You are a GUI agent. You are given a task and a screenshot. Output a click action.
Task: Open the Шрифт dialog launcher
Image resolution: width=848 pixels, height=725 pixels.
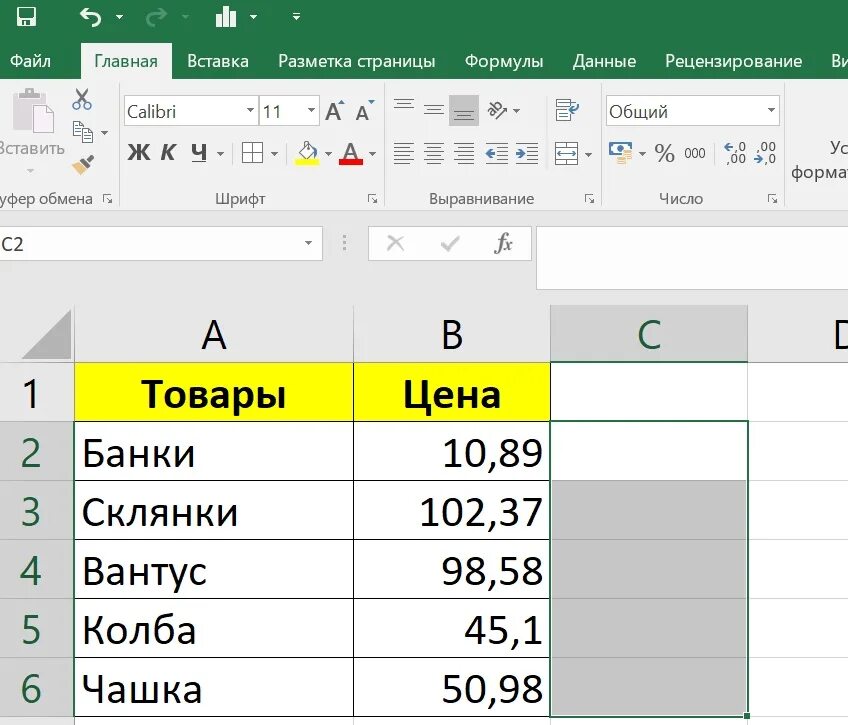pyautogui.click(x=372, y=199)
